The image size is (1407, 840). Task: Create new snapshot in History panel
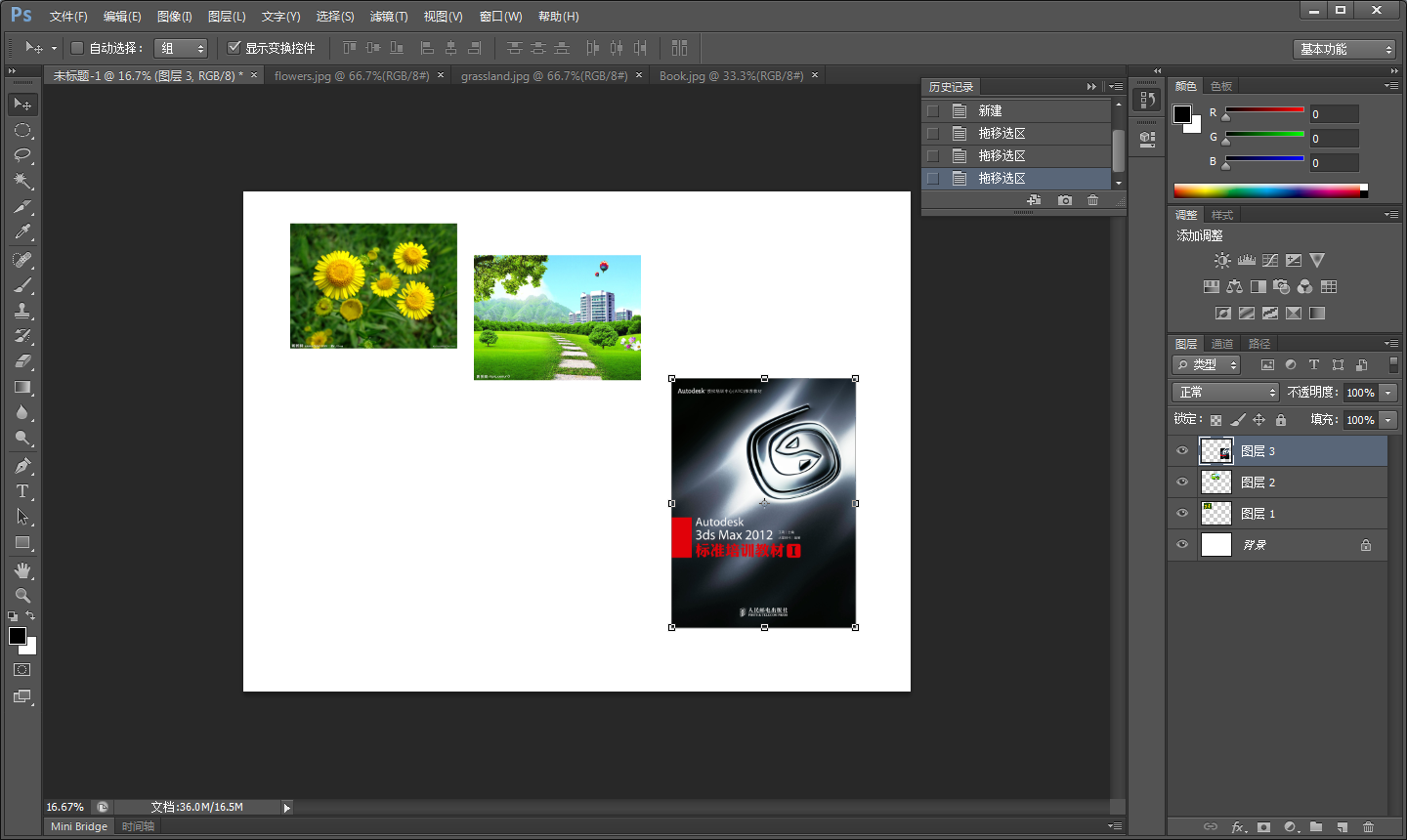click(1065, 200)
